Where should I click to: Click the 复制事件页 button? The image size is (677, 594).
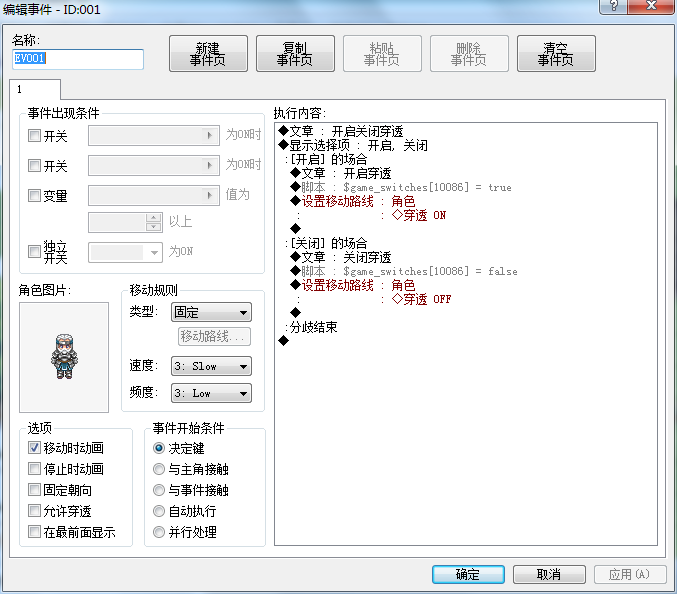click(x=295, y=54)
